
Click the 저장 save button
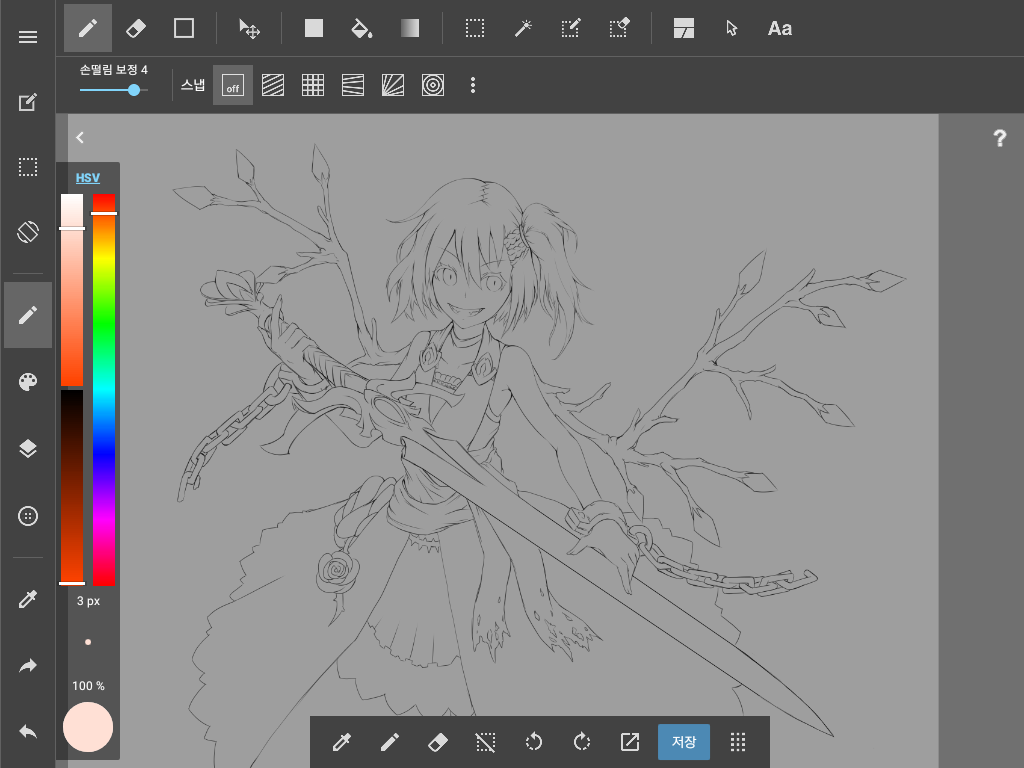(x=684, y=742)
